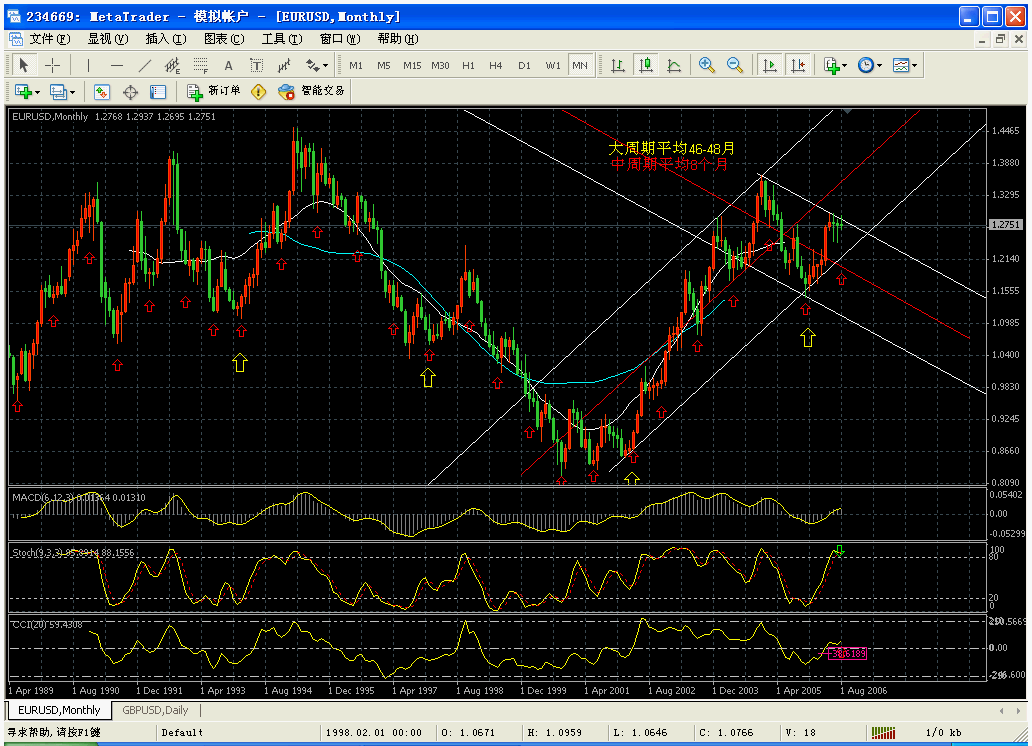Switch to line chart display

674,65
